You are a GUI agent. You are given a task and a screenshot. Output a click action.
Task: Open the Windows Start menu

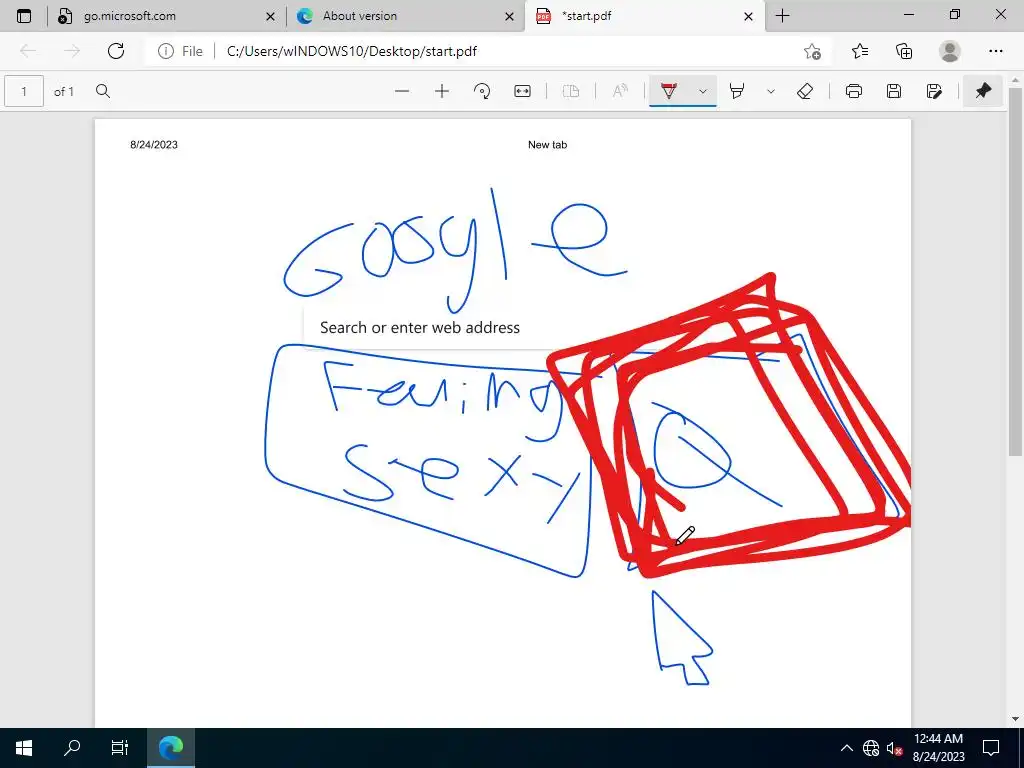pos(24,748)
